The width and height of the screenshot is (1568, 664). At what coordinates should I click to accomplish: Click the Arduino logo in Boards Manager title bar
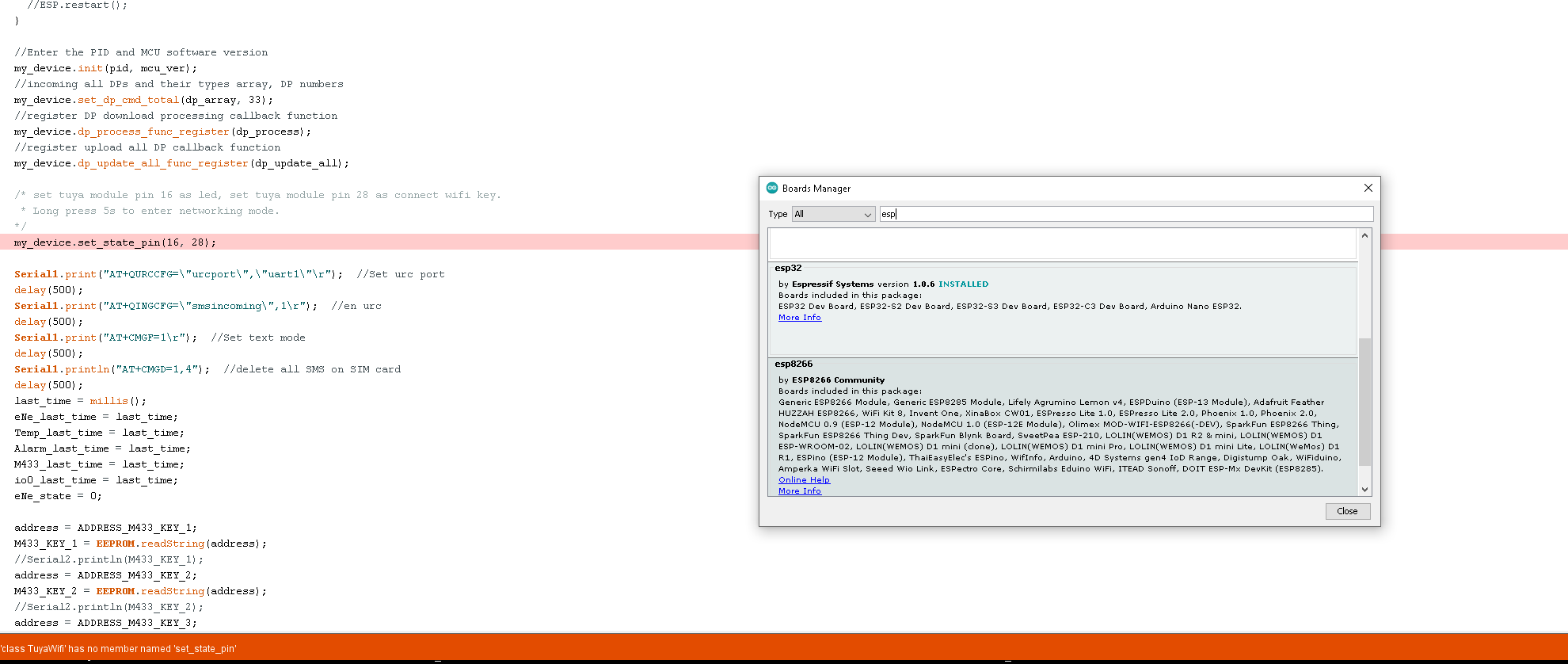pos(772,188)
